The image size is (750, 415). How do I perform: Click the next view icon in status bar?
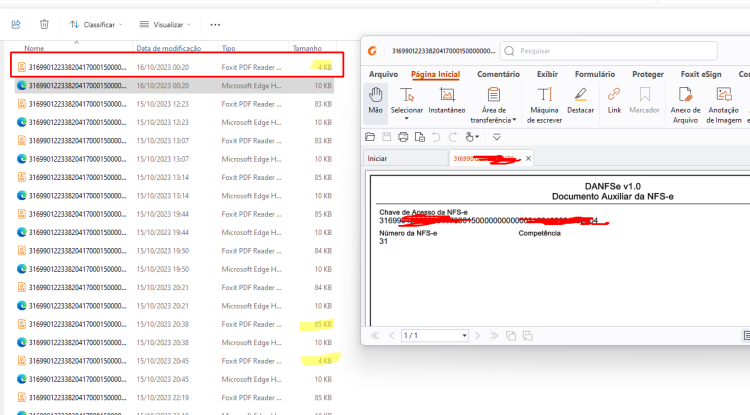click(528, 336)
